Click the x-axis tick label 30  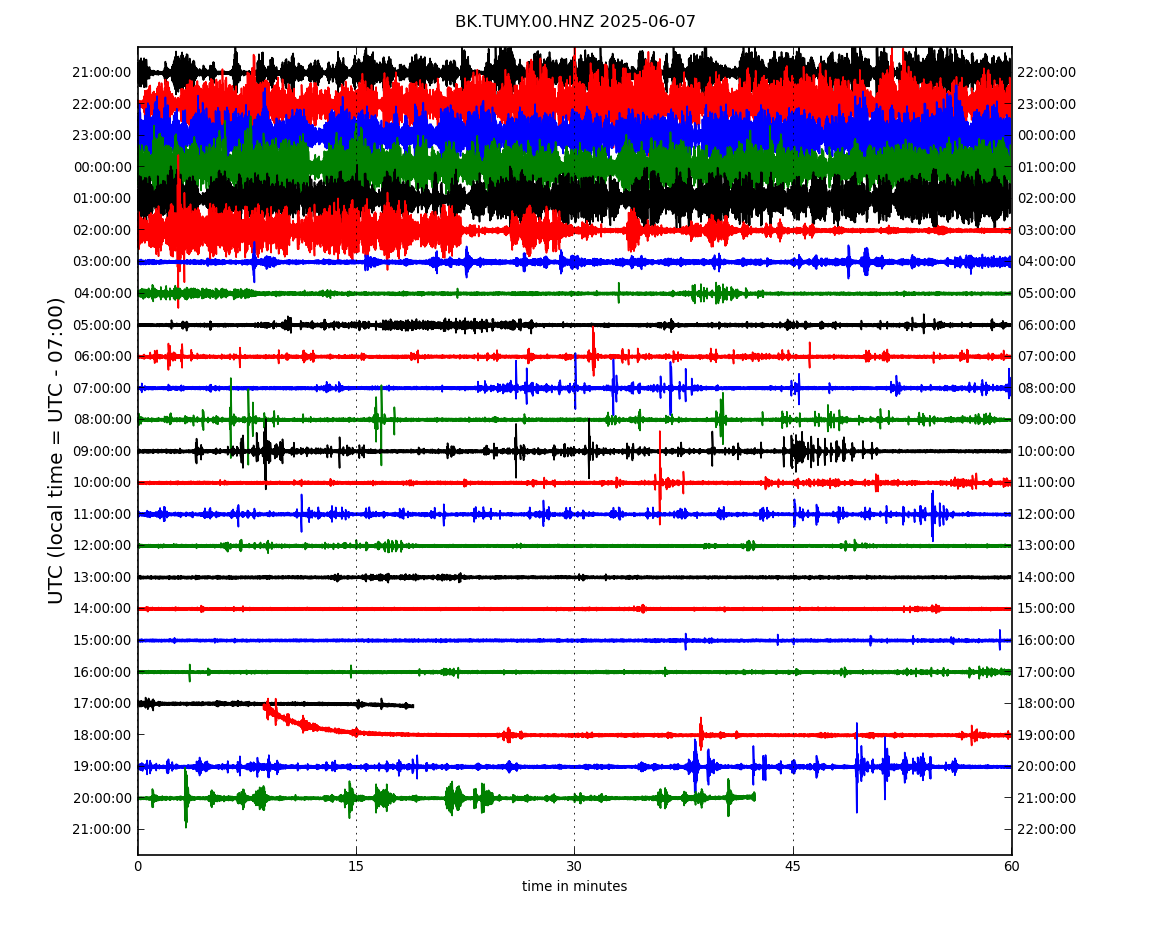click(574, 866)
